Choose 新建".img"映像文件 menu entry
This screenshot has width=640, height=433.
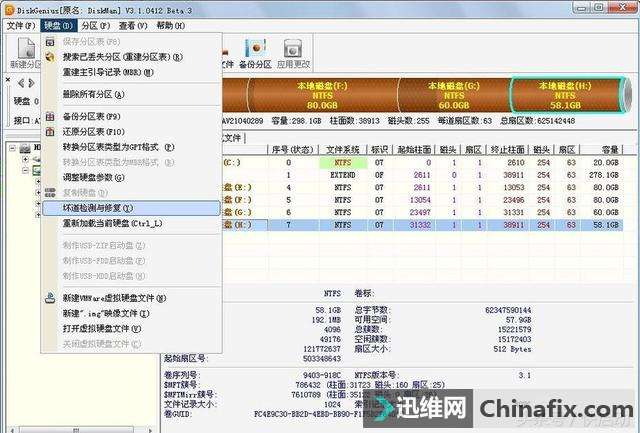106,313
